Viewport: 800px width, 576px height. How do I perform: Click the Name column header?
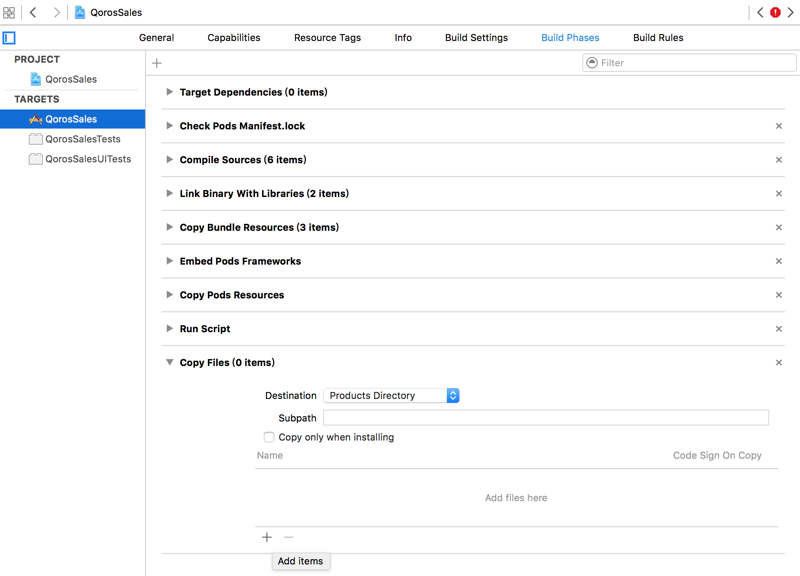point(270,455)
